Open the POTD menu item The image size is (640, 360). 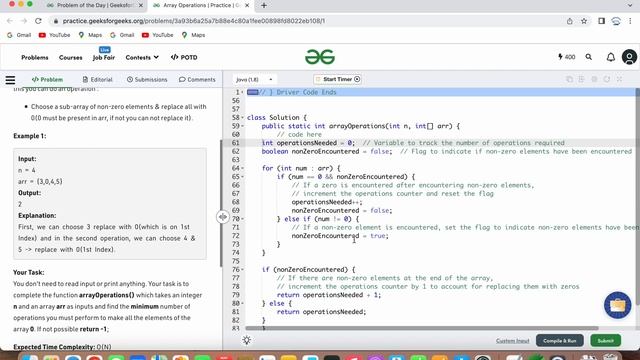point(184,58)
